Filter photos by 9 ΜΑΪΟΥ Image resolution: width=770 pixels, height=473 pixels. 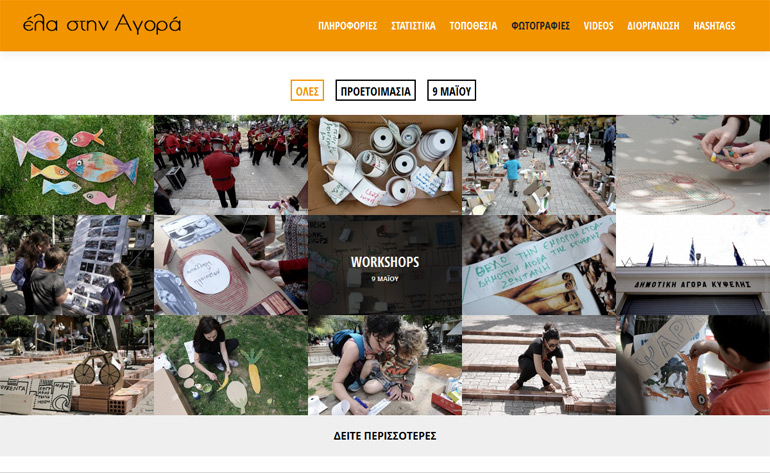point(451,90)
